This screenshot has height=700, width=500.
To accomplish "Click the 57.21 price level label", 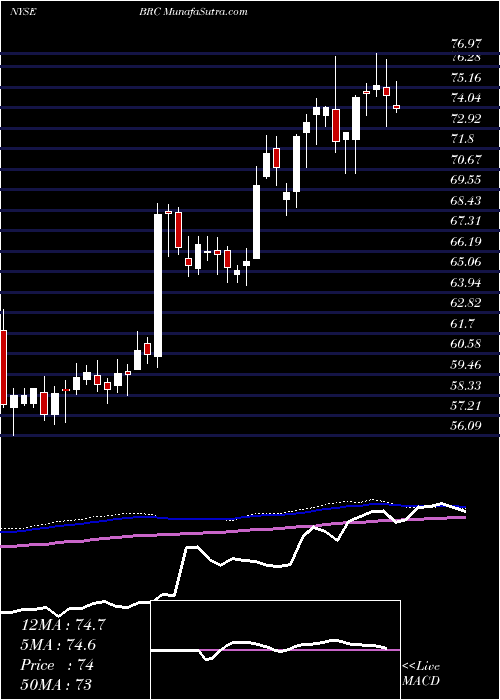I will pos(467,405).
